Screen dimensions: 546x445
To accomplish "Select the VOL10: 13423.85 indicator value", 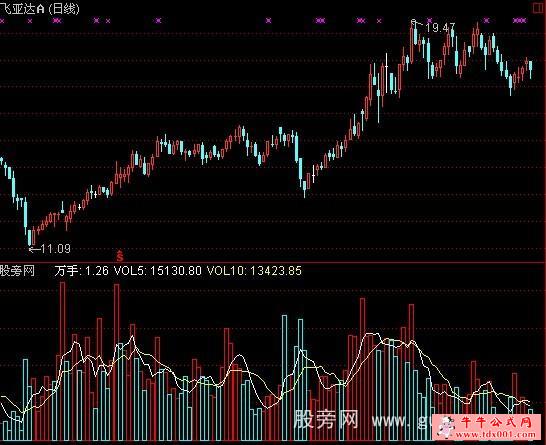I will (x=254, y=271).
